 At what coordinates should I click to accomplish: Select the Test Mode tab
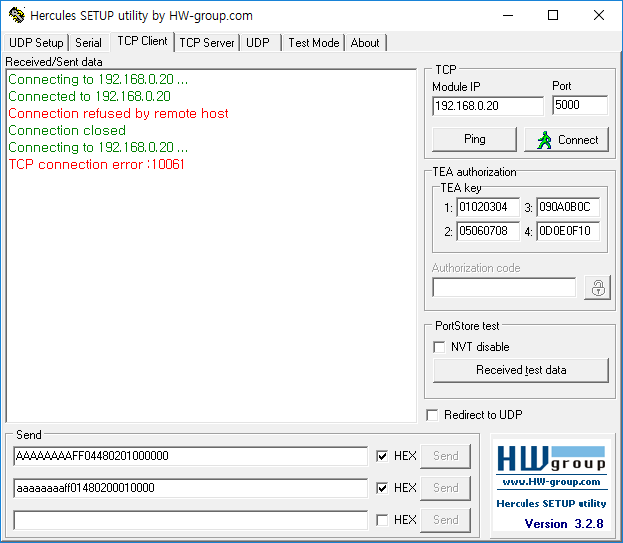(x=313, y=43)
